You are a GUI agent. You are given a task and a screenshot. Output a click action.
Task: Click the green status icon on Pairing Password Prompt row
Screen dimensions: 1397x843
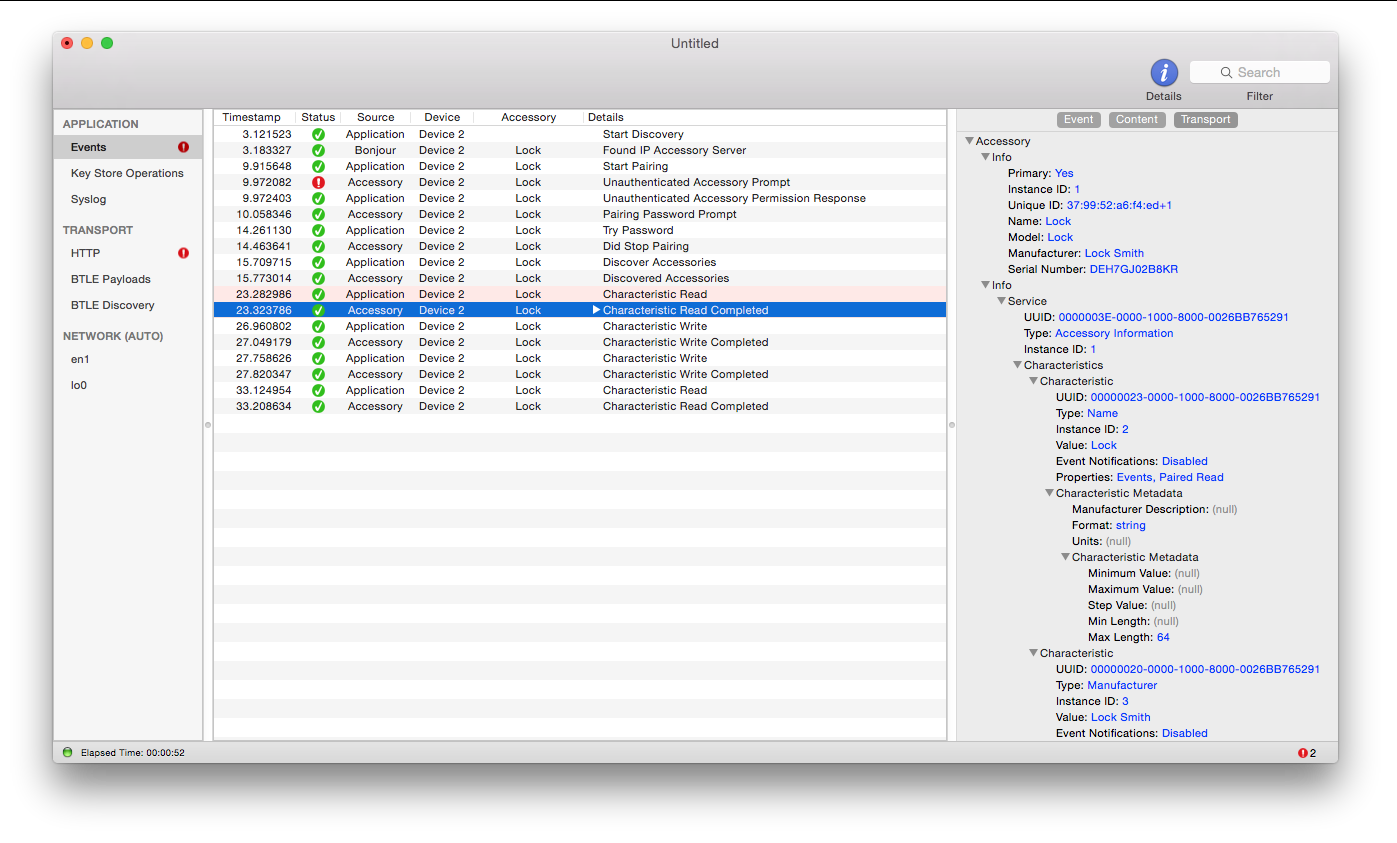click(x=318, y=214)
